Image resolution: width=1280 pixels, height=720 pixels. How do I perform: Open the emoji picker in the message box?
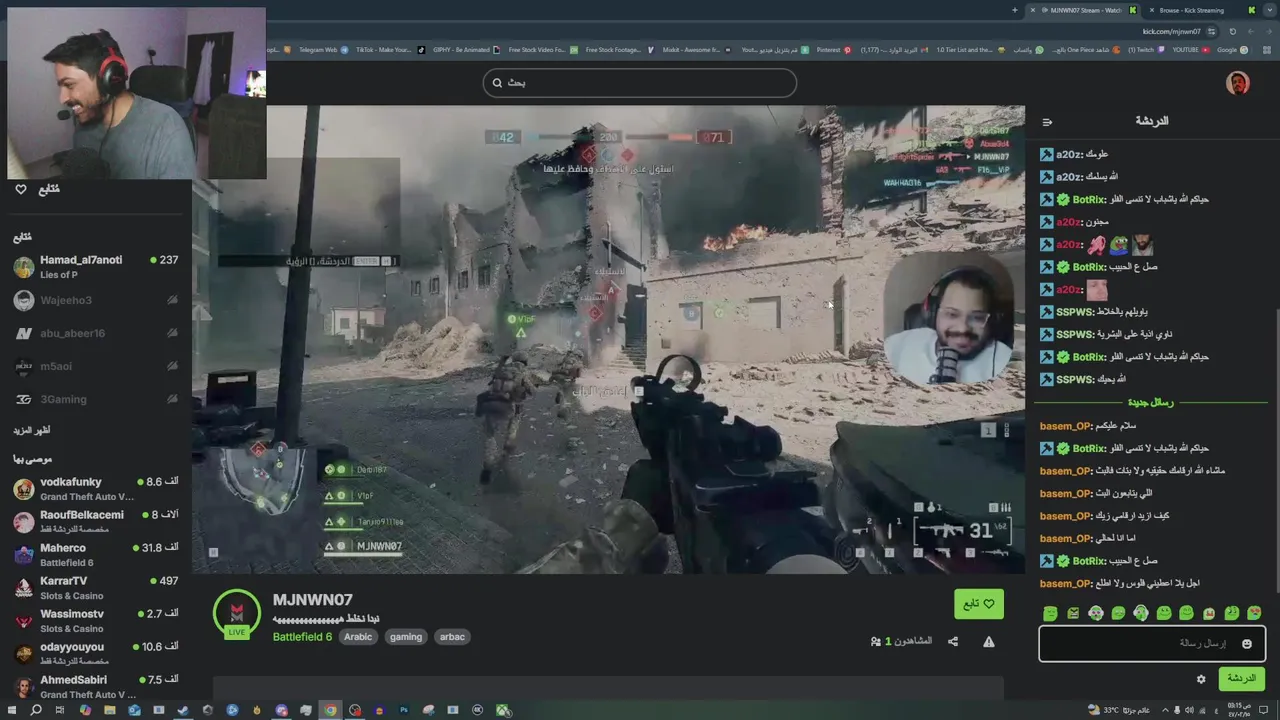click(1246, 644)
